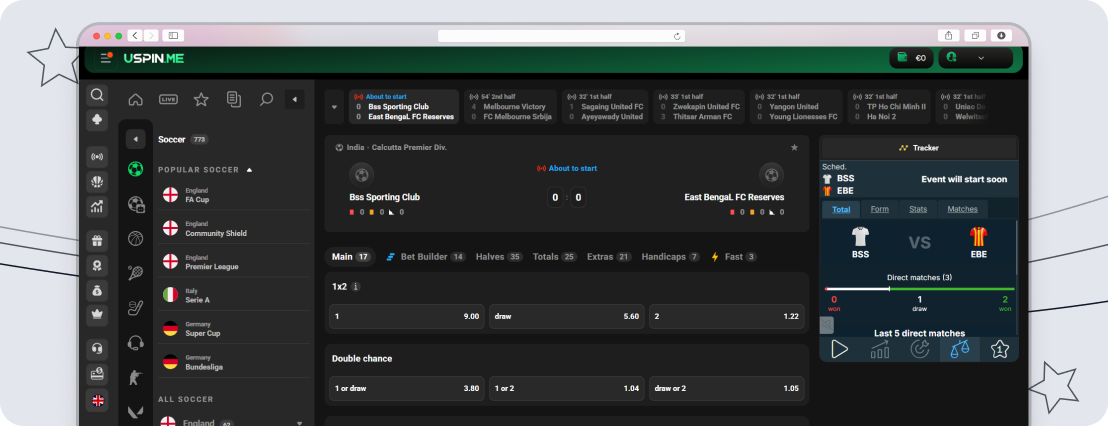This screenshot has width=1108, height=426.
Task: Click the basketball sports icon in the left rail
Action: pyautogui.click(x=98, y=182)
